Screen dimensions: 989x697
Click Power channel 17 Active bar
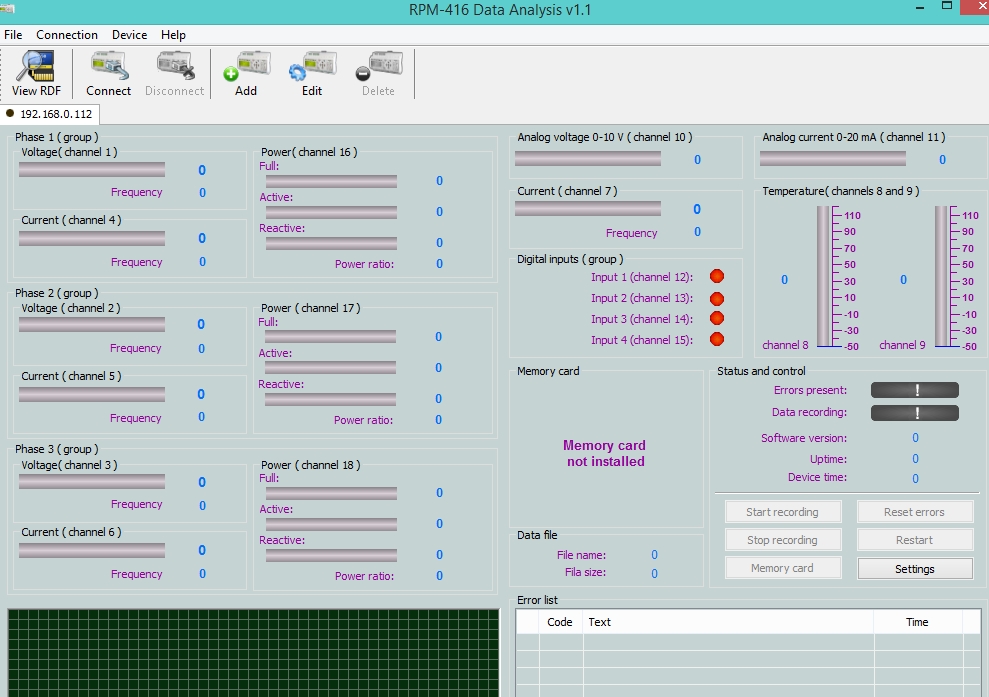[x=331, y=368]
